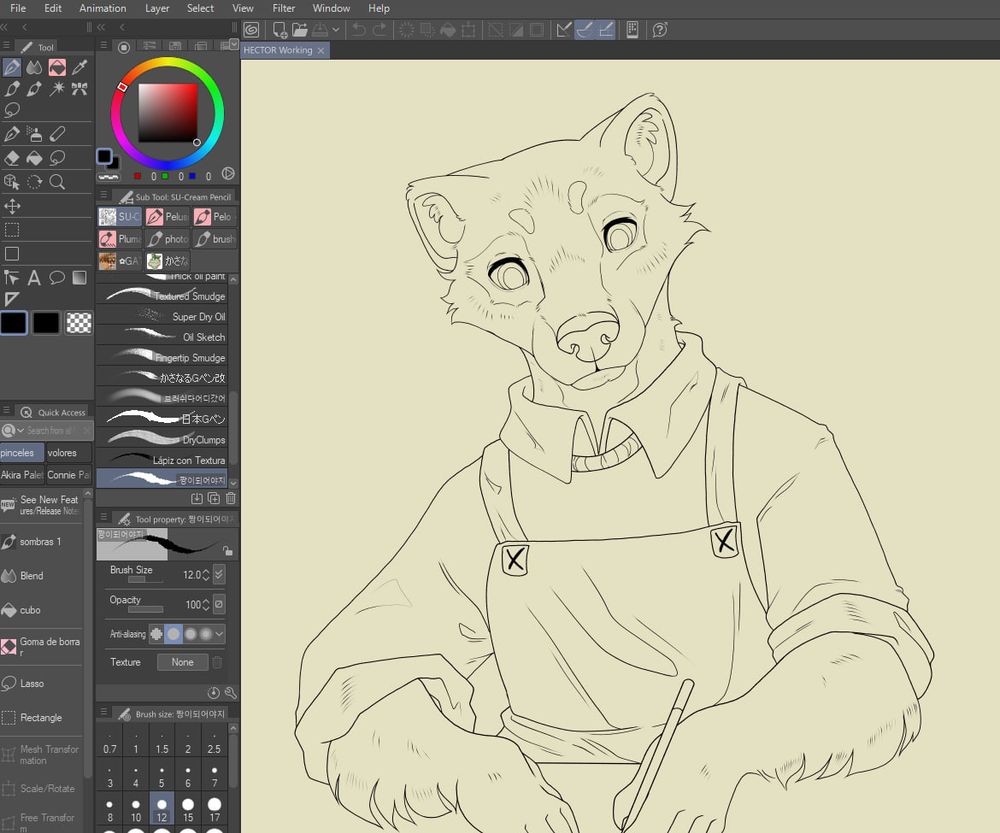Screen dimensions: 1000x833
Task: Select the Decoration ribbon-bow tool
Action: pyautogui.click(x=79, y=89)
